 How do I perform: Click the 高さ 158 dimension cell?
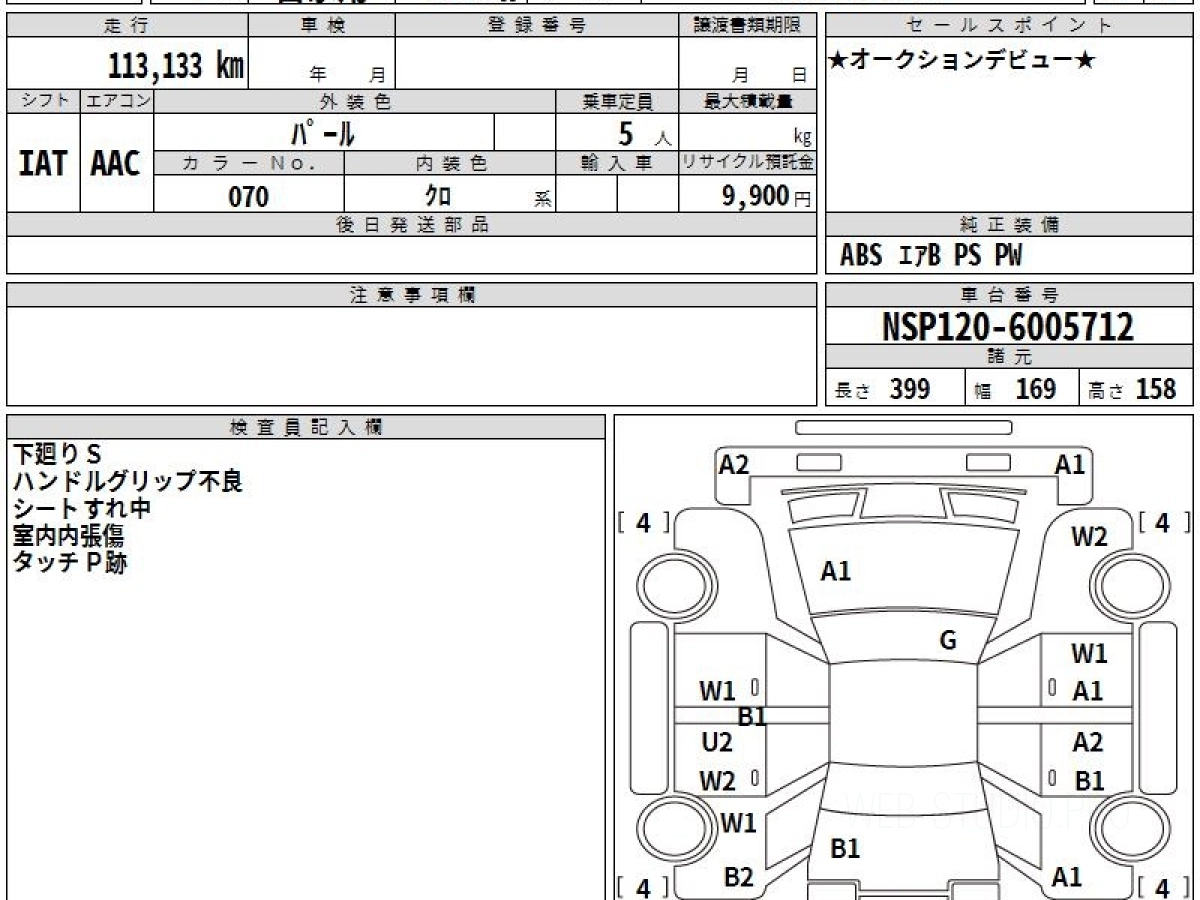click(x=1137, y=388)
